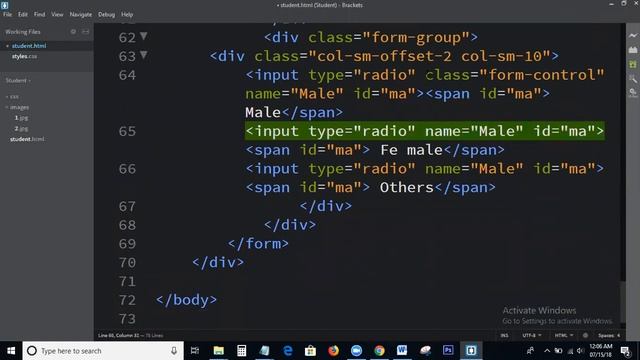Open UTF-8 encoding dropdown
The image size is (640, 360).
click(x=531, y=335)
